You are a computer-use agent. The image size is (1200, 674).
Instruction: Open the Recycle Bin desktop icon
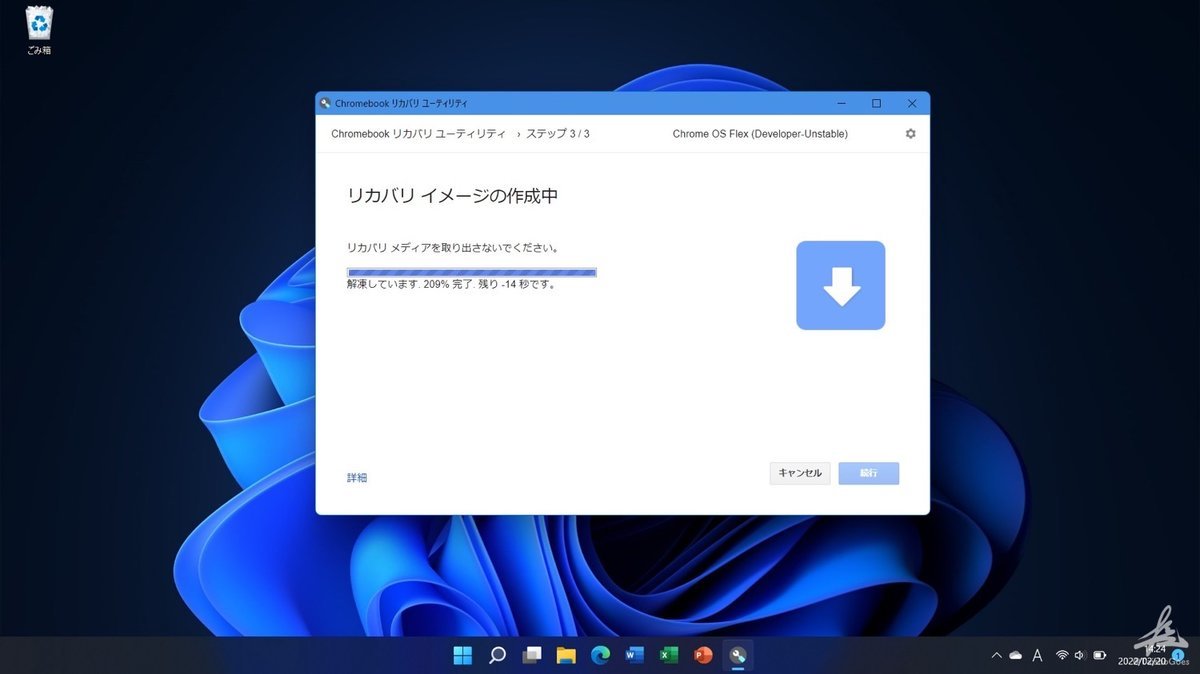(39, 30)
